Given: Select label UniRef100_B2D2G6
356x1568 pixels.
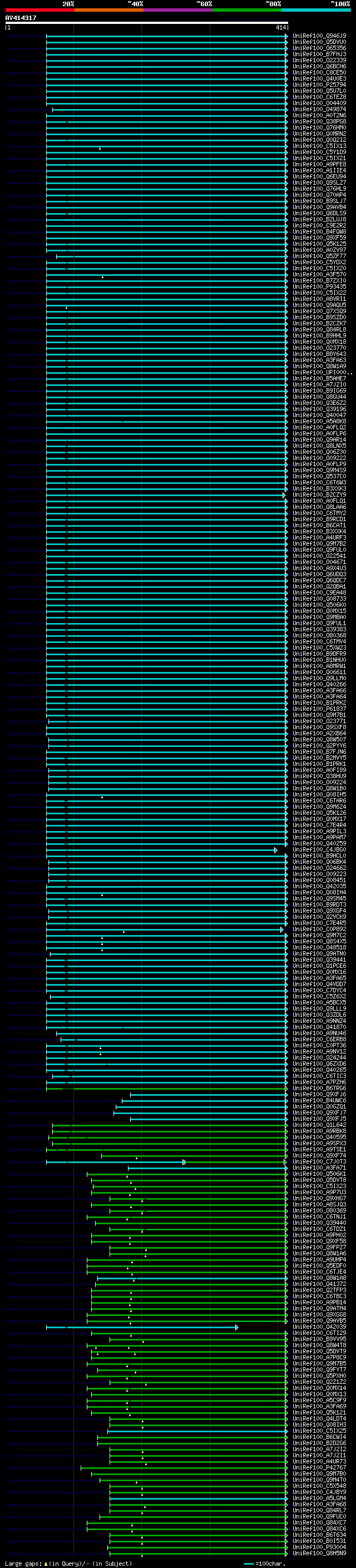Looking at the screenshot, I should tap(319, 1443).
